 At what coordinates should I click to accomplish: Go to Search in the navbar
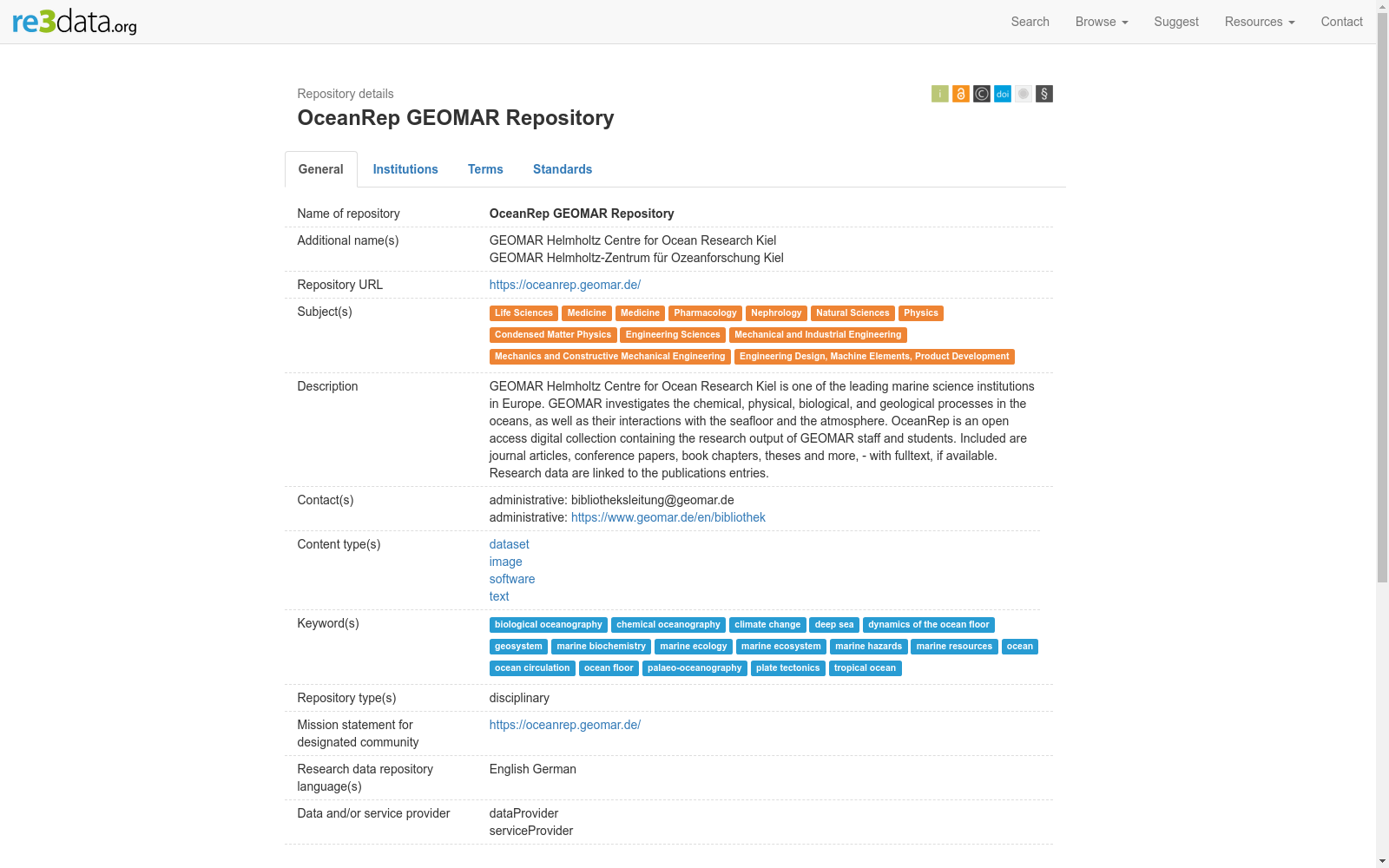point(1030,22)
